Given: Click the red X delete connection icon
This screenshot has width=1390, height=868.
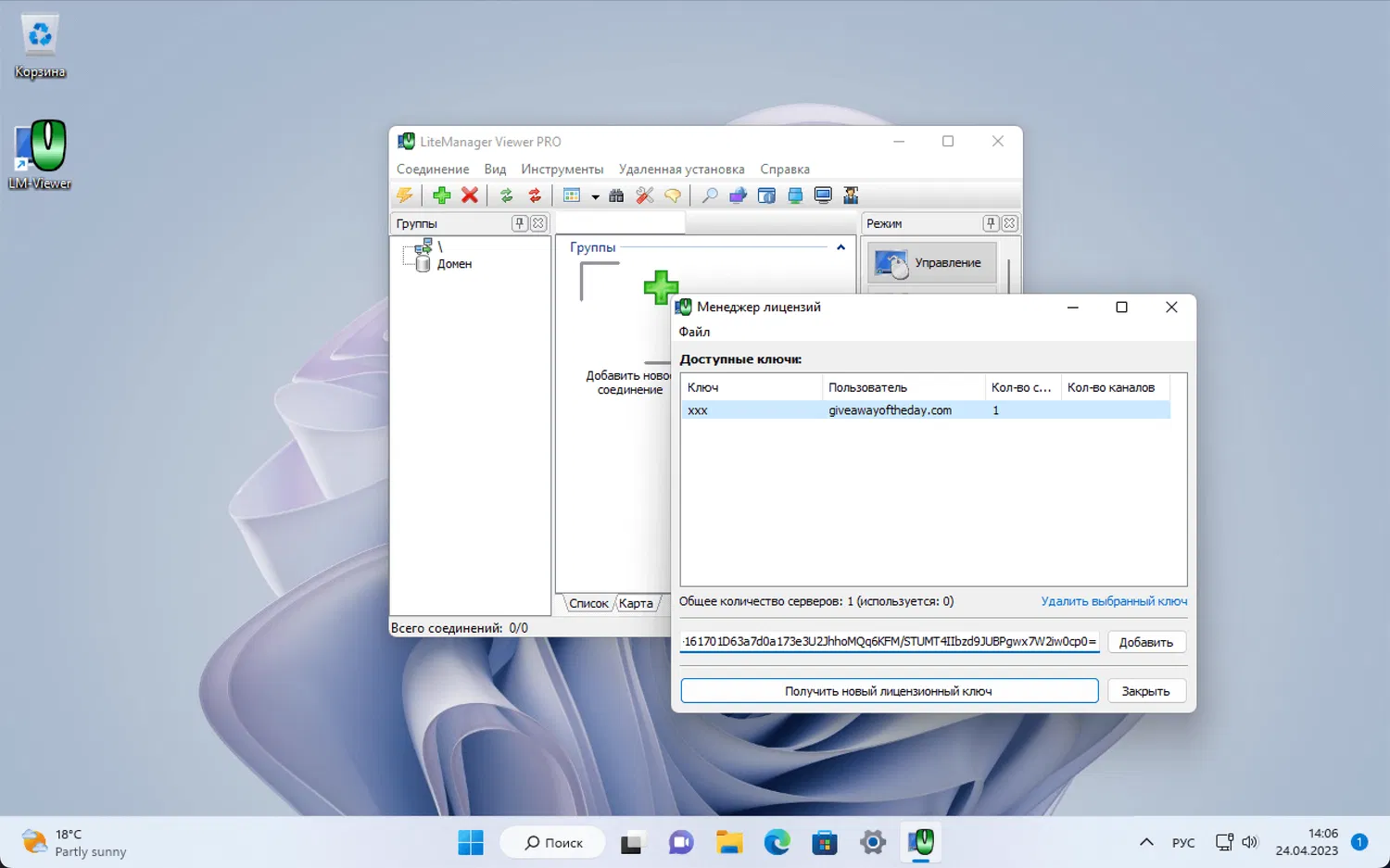Looking at the screenshot, I should tap(470, 195).
